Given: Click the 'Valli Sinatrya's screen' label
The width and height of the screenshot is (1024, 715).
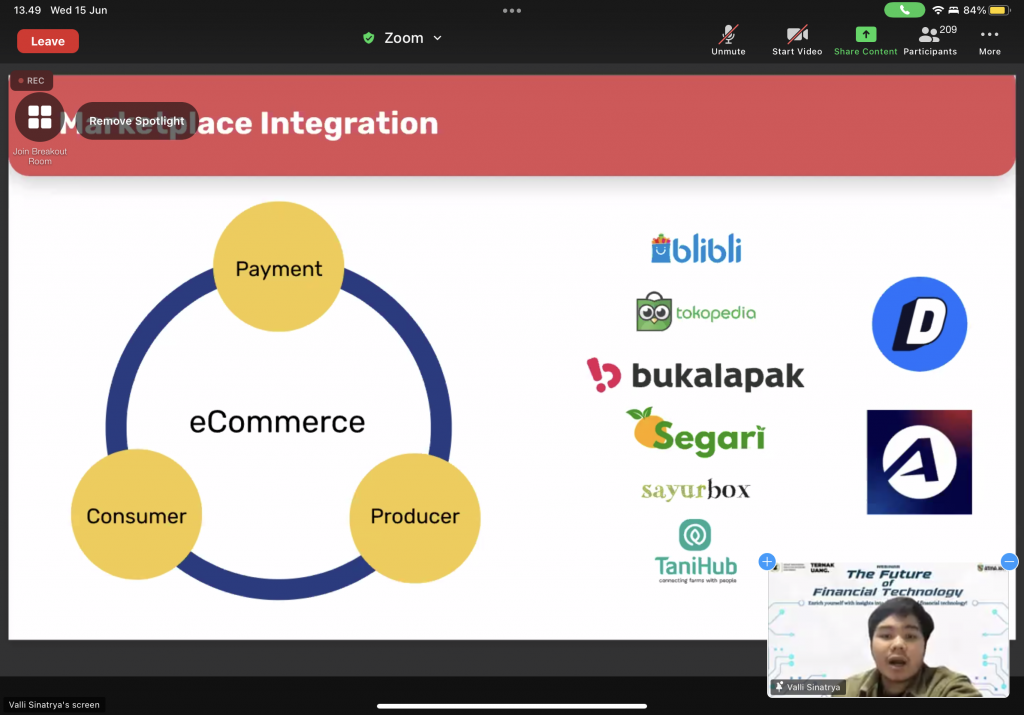Looking at the screenshot, I should [54, 705].
